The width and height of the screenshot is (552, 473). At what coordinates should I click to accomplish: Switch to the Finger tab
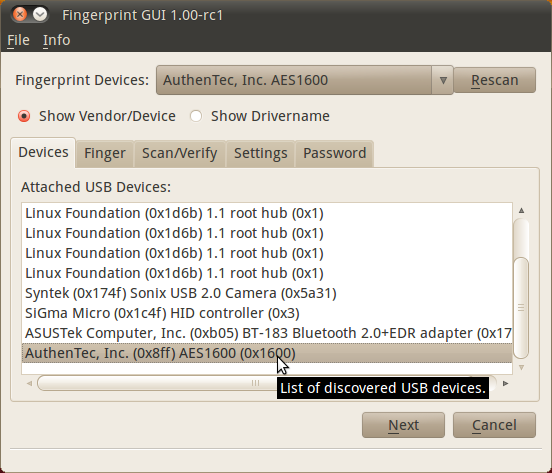105,154
